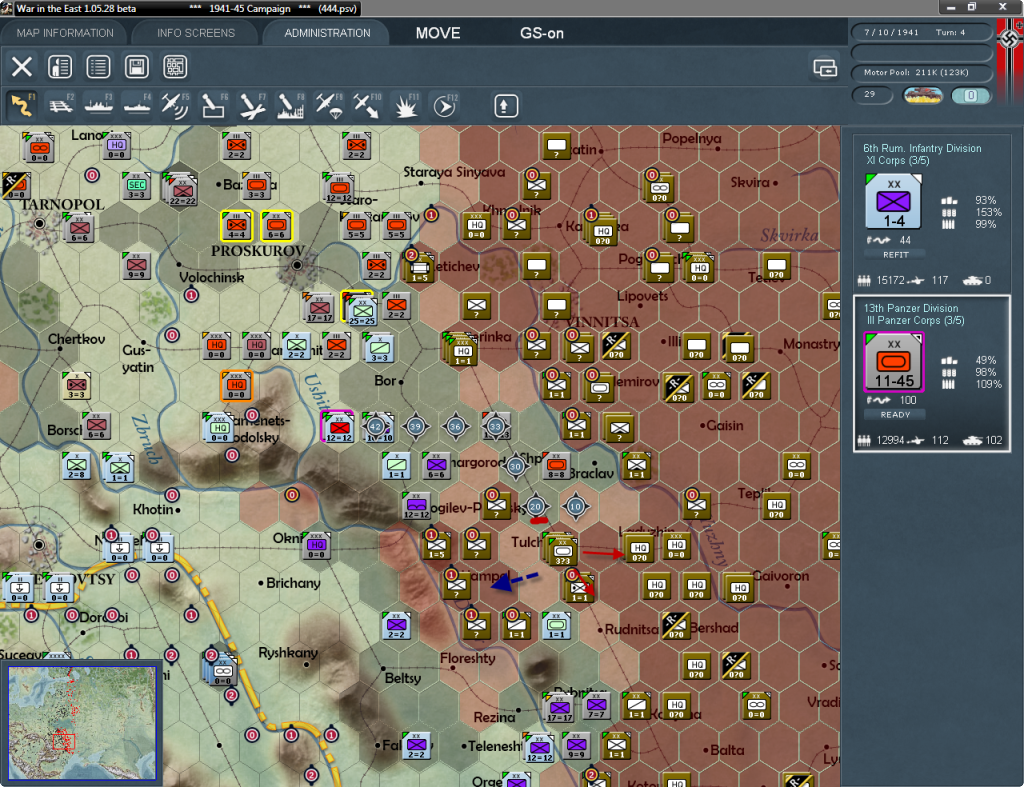This screenshot has height=787, width=1024.
Task: Select Air recon (F5) mode
Action: click(175, 105)
